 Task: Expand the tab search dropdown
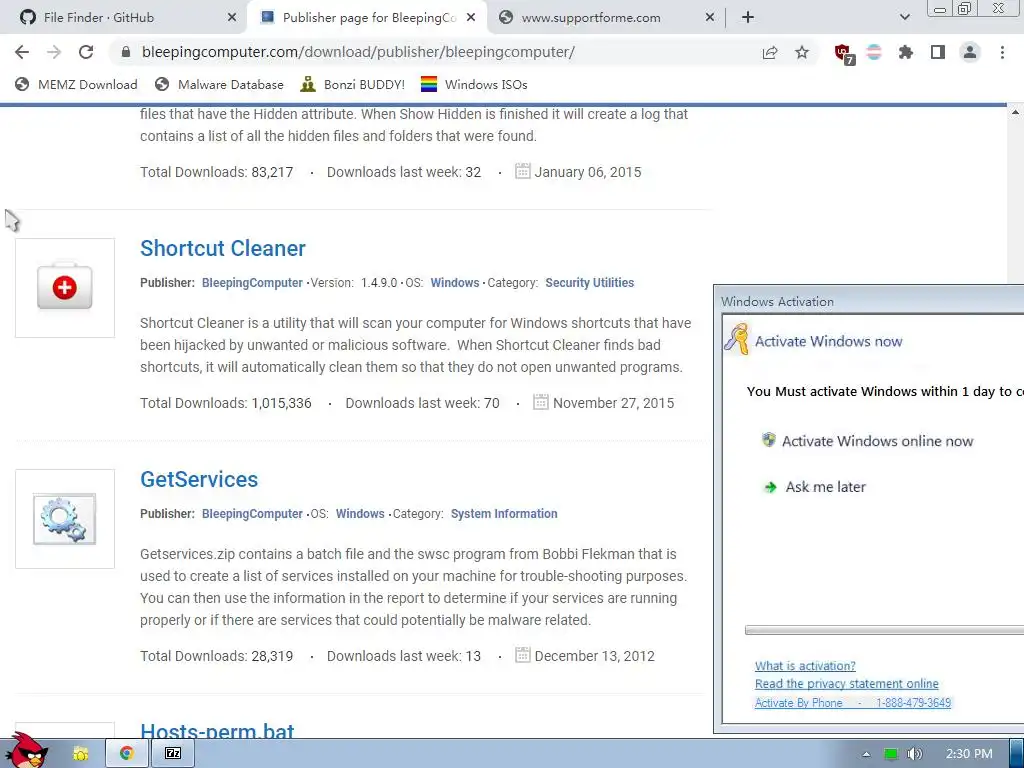(x=904, y=18)
